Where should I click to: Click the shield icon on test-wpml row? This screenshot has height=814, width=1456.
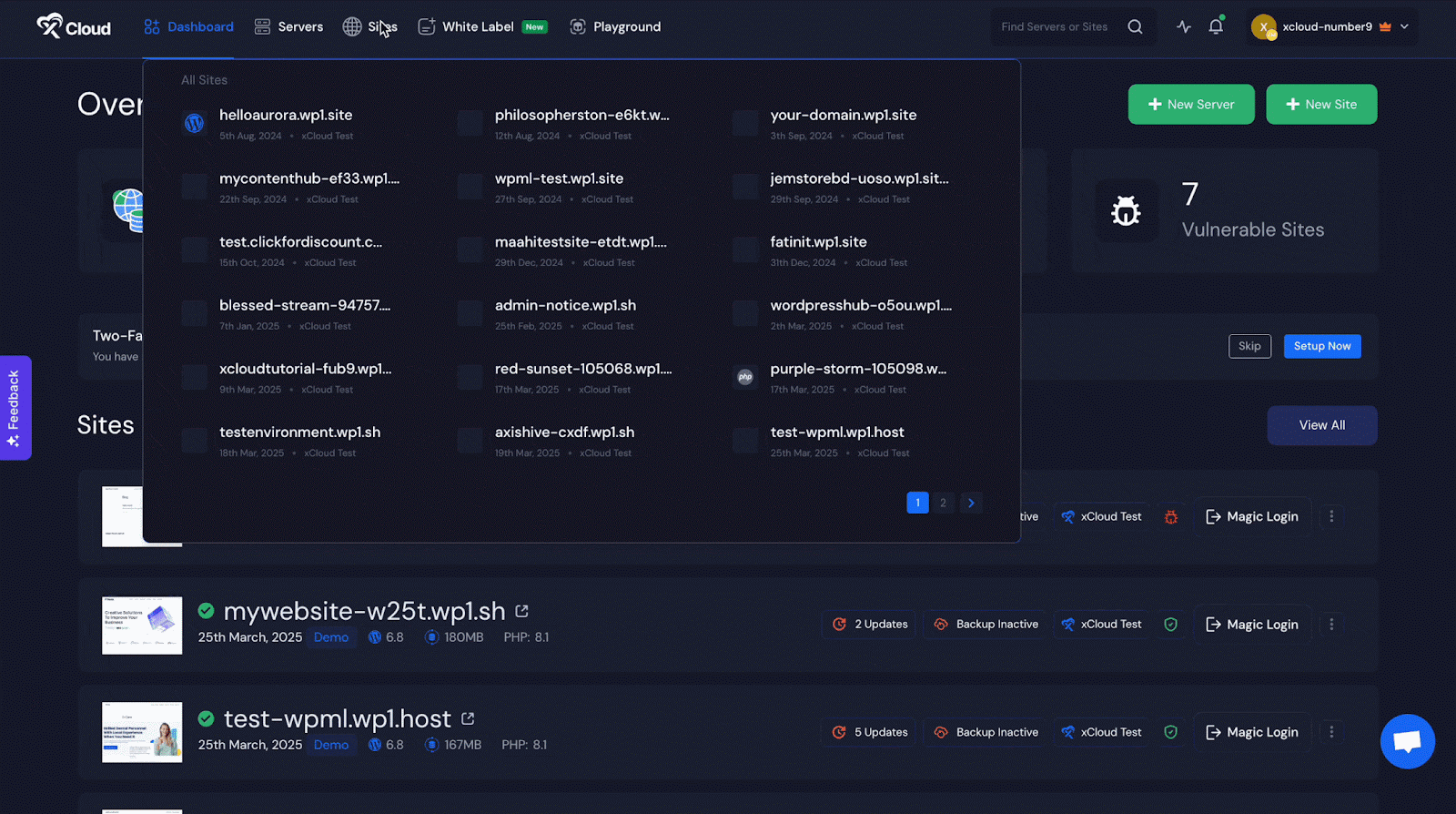[1171, 732]
